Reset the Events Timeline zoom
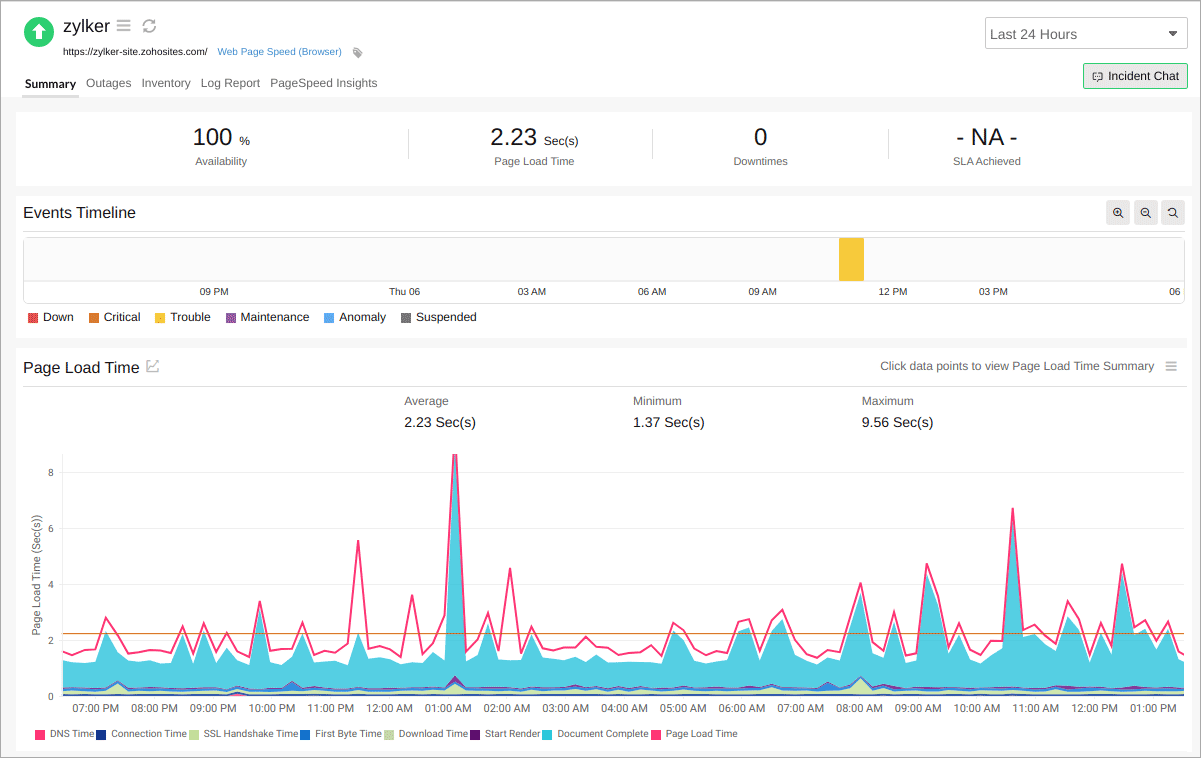 pyautogui.click(x=1172, y=212)
